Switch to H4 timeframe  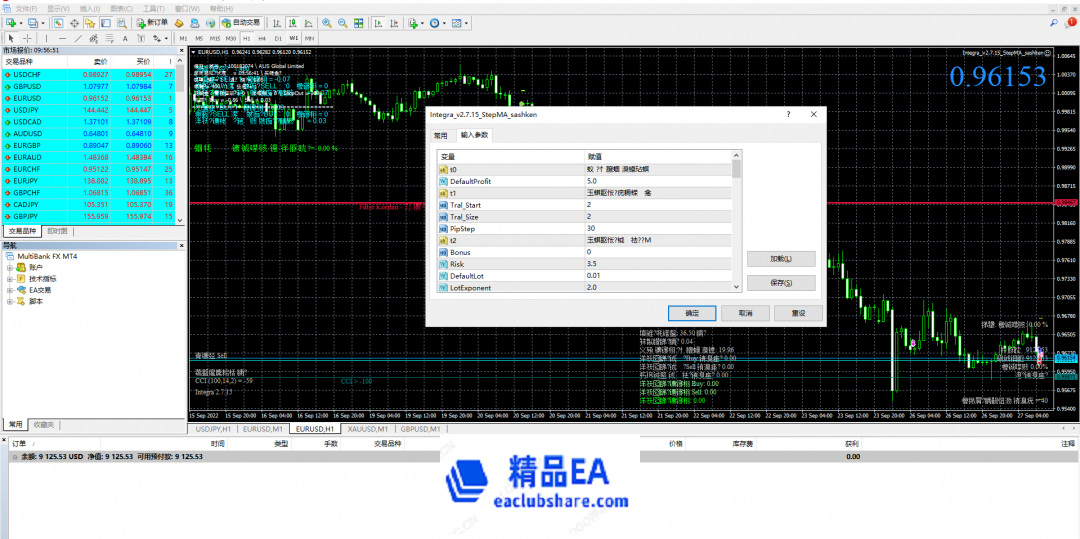(x=262, y=38)
